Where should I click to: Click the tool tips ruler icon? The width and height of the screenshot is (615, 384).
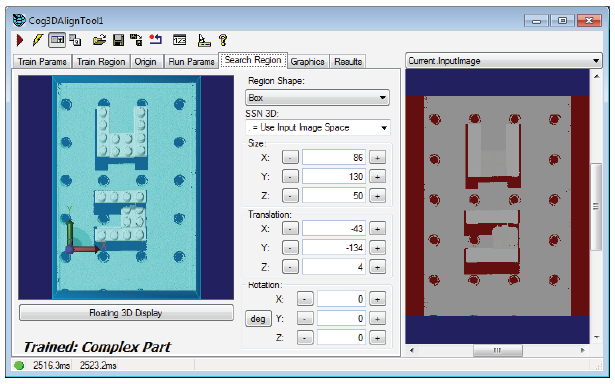(x=204, y=40)
